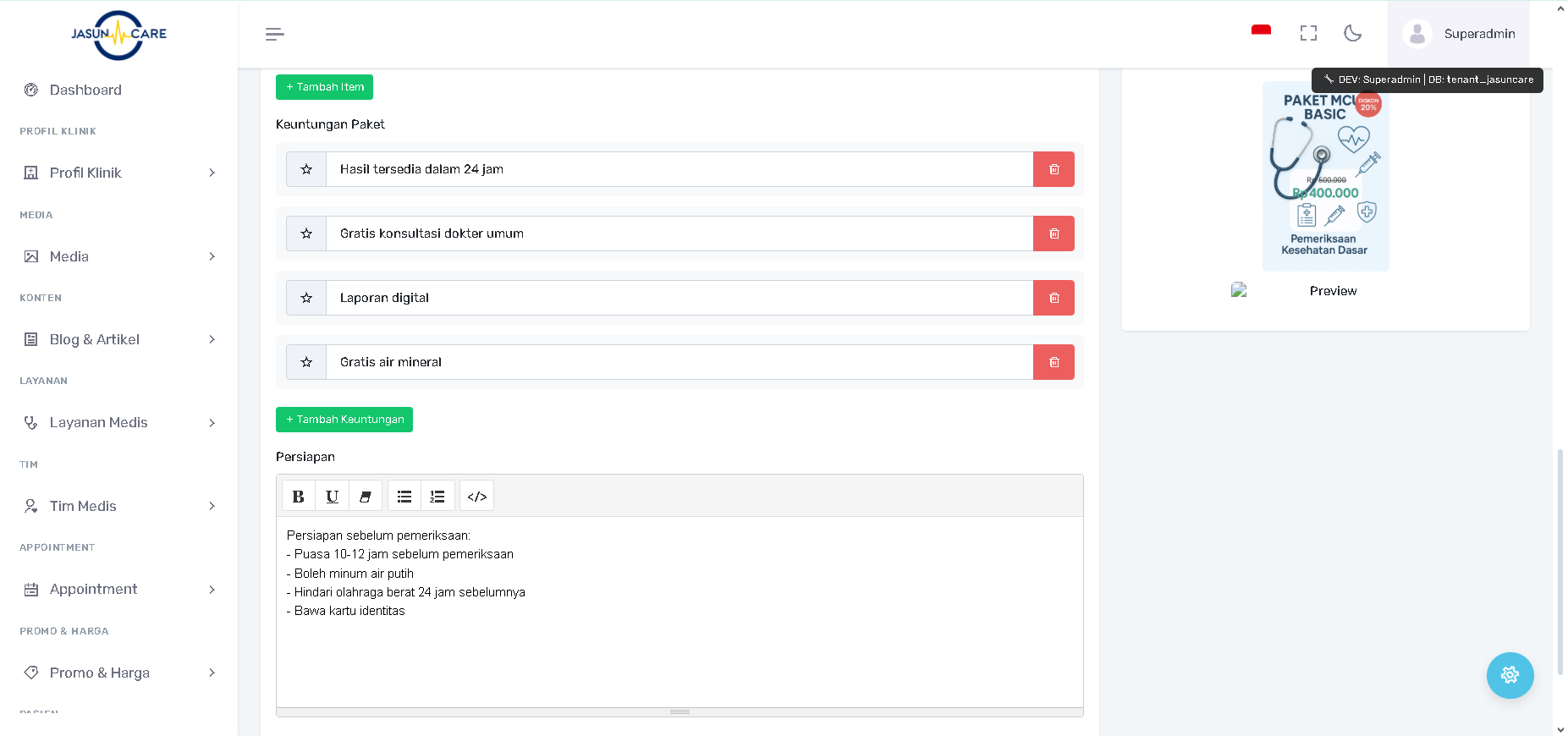Click the hamburger sidebar toggle icon
Image resolution: width=1568 pixels, height=736 pixels.
tap(274, 34)
